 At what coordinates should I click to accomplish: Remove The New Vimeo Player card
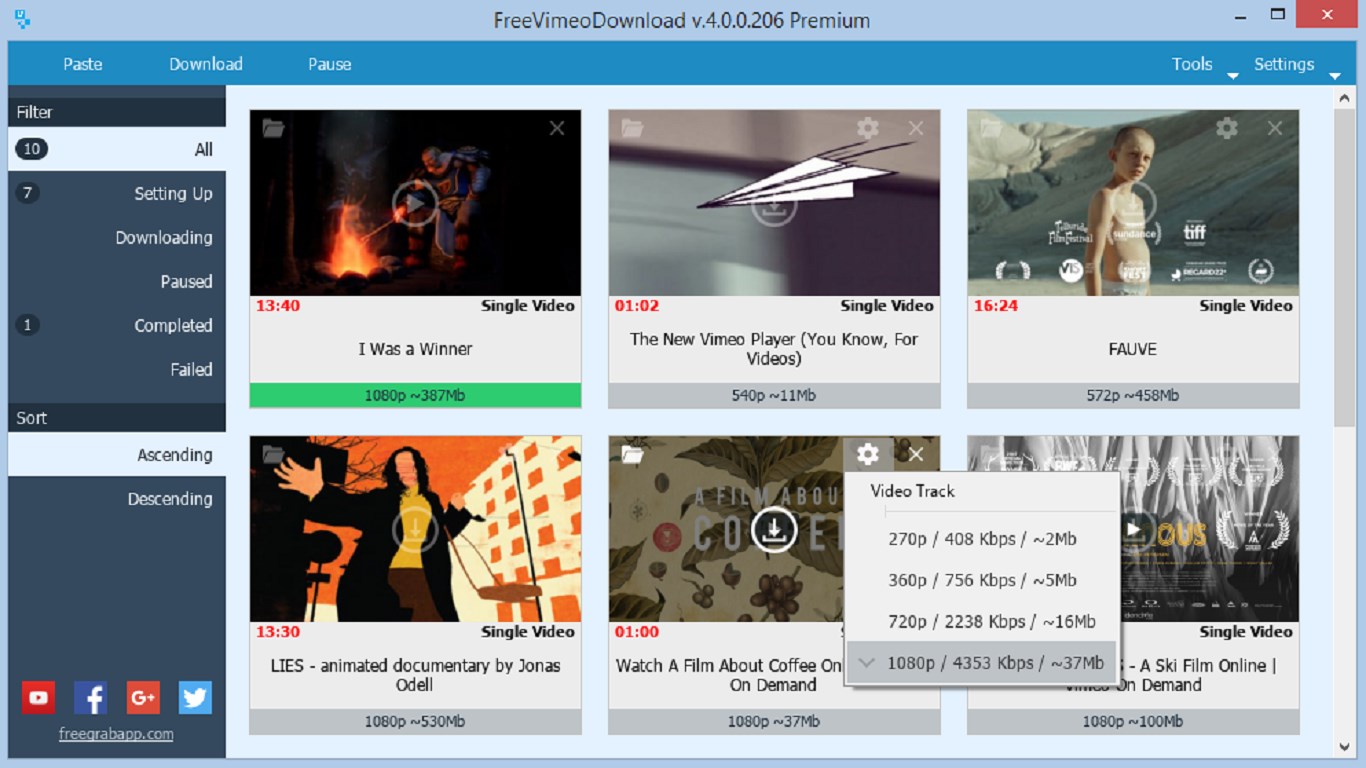tap(916, 128)
